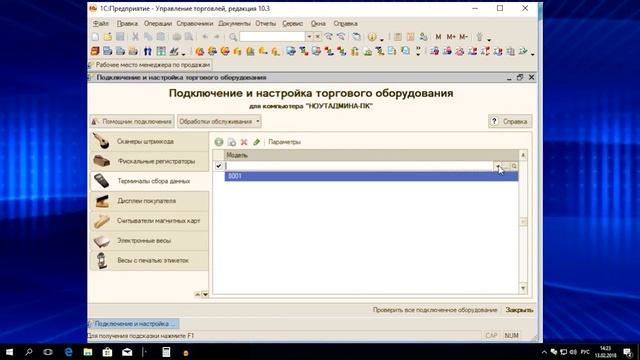Click the Find magnifier toolbar icon
The height and width of the screenshot is (360, 640).
coord(233,37)
